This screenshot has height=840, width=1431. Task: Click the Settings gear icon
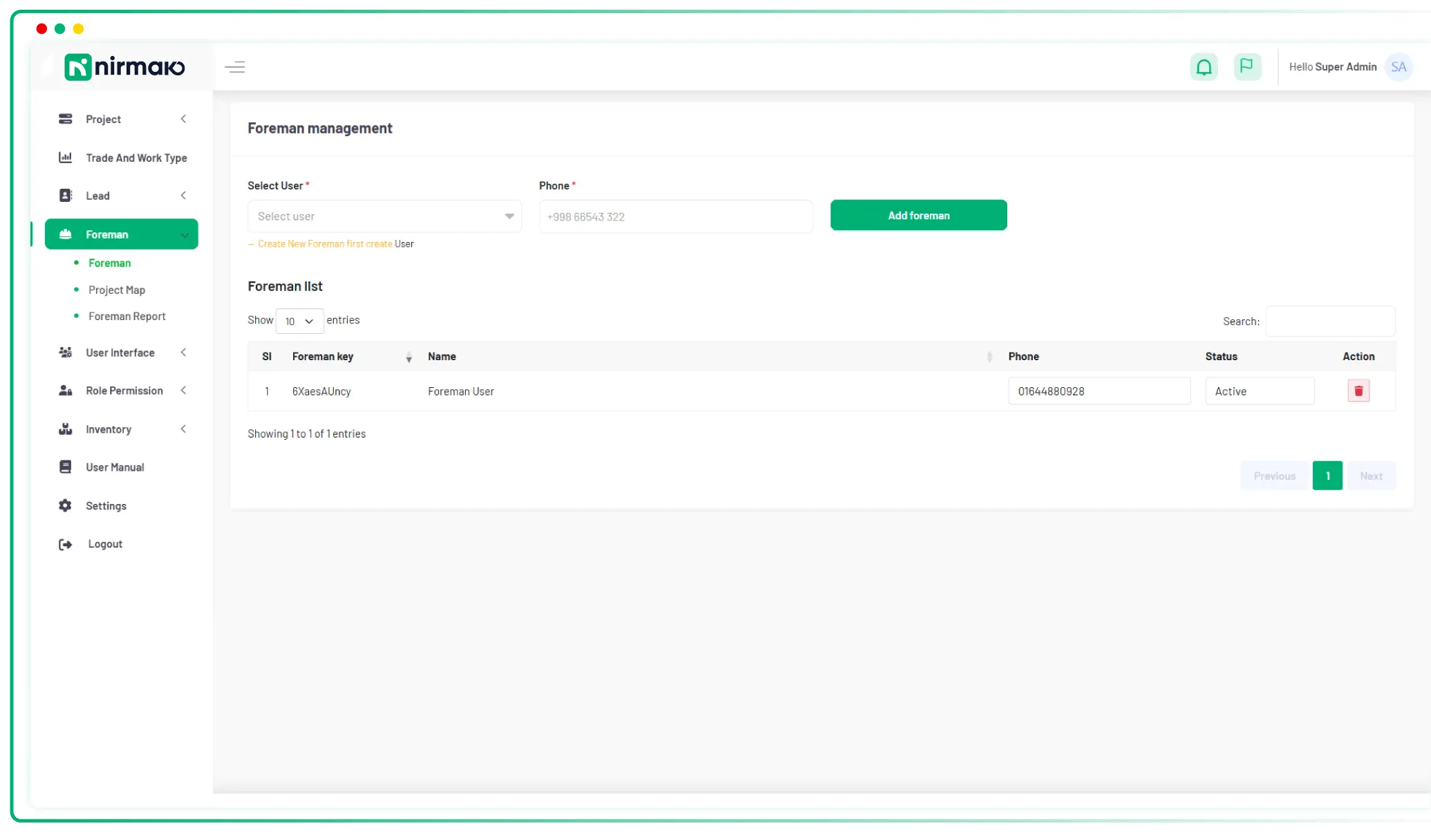point(64,506)
